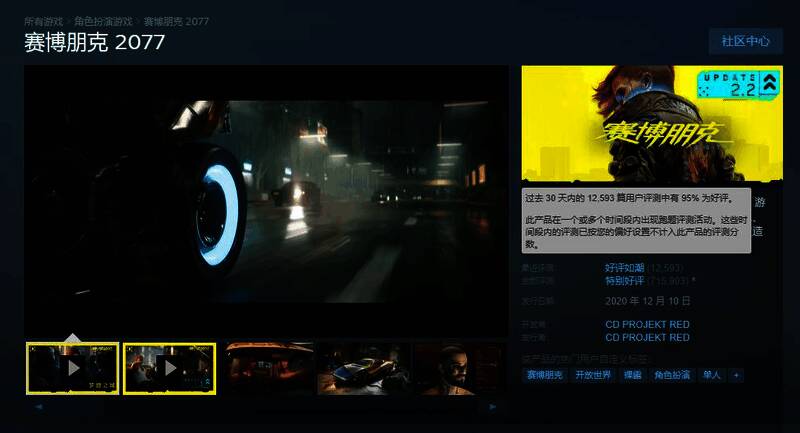Click the main video player area
The image size is (800, 433).
pyautogui.click(x=267, y=200)
